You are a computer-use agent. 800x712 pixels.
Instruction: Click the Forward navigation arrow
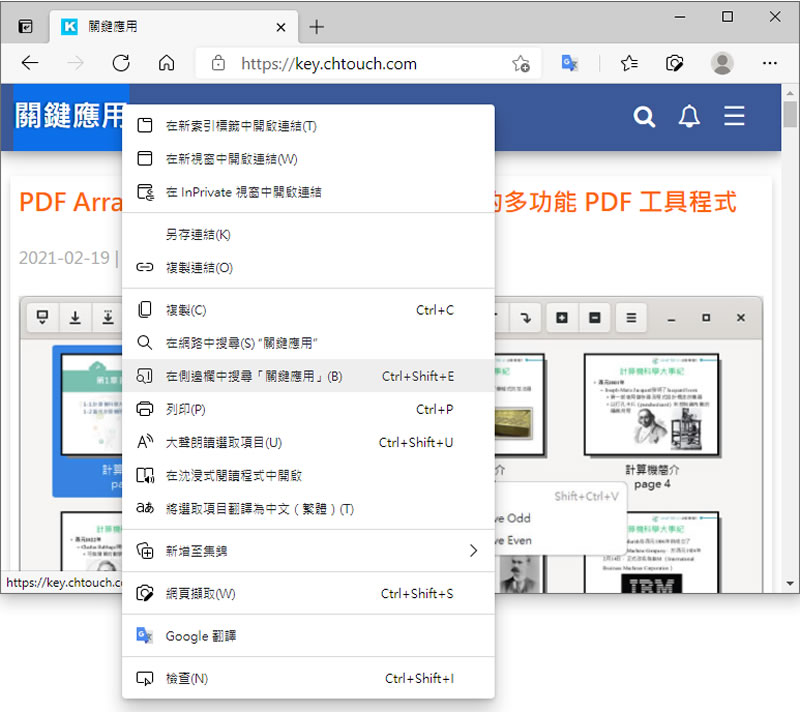point(76,63)
